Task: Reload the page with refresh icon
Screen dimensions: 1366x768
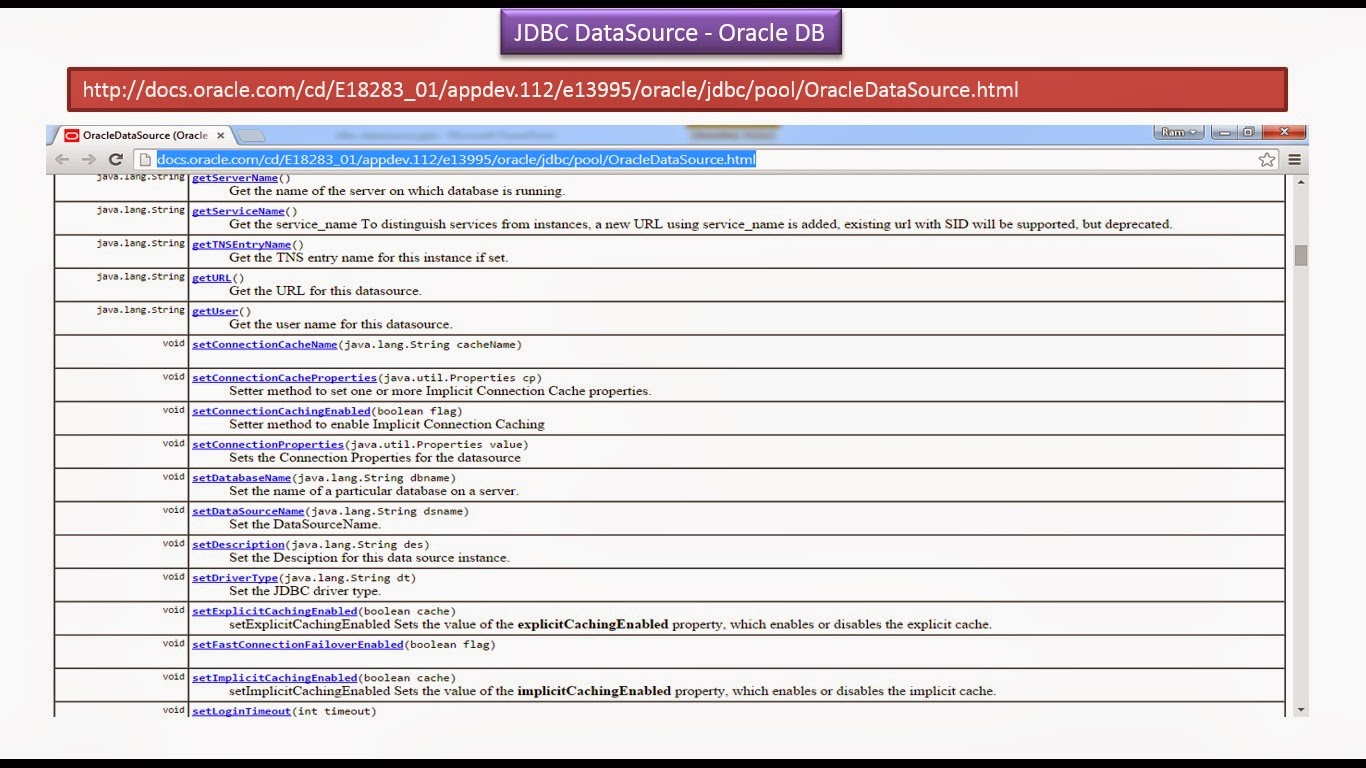Action: click(115, 159)
